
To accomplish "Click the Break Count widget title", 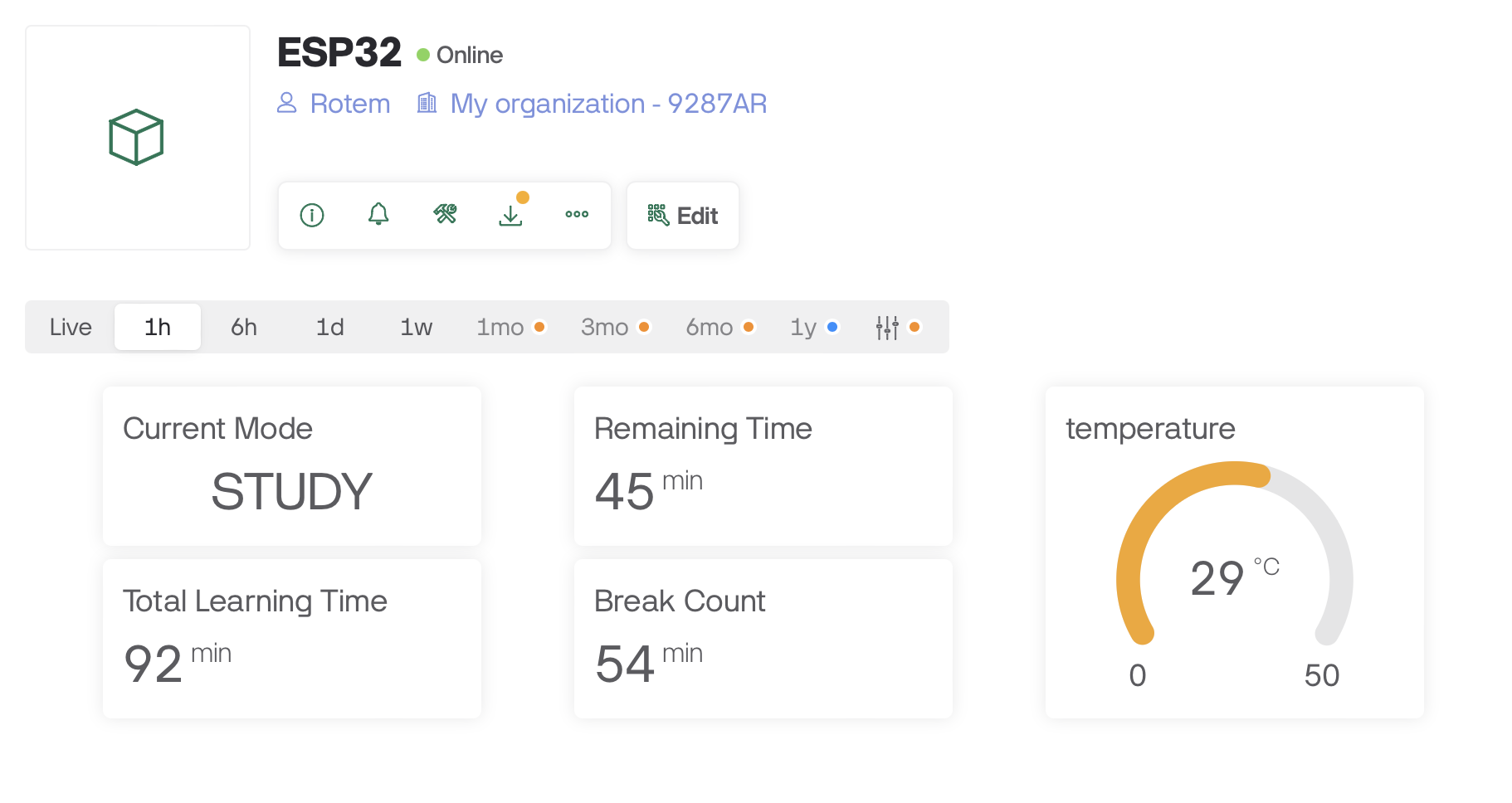I will 680,601.
